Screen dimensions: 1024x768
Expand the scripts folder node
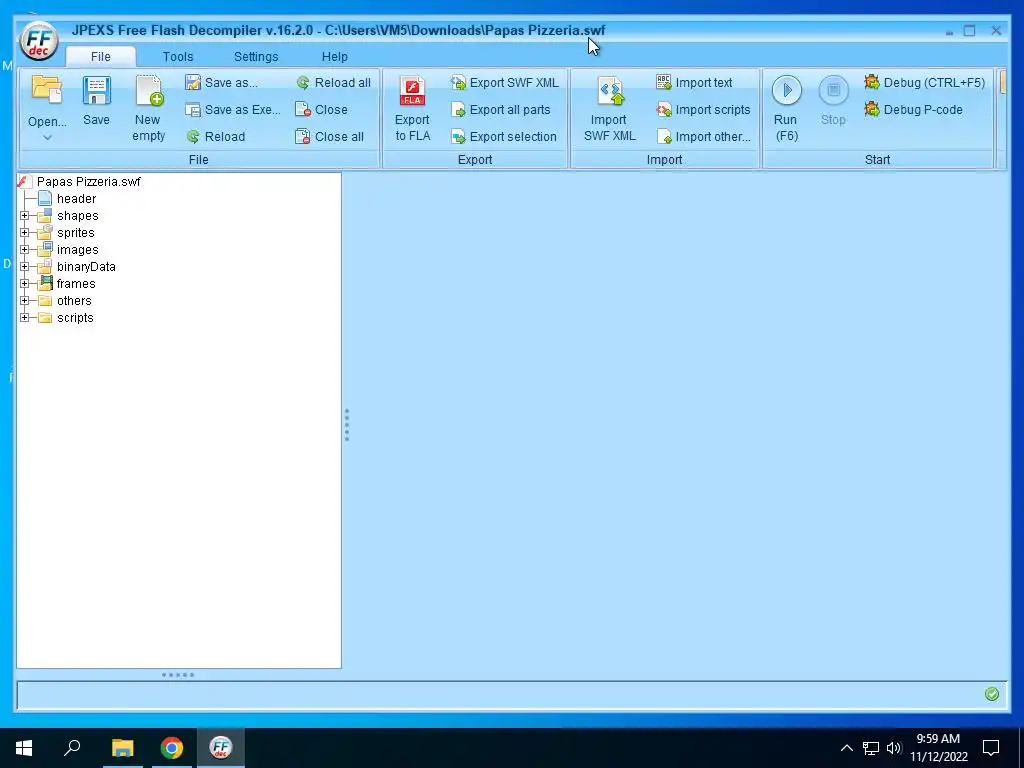pos(25,317)
